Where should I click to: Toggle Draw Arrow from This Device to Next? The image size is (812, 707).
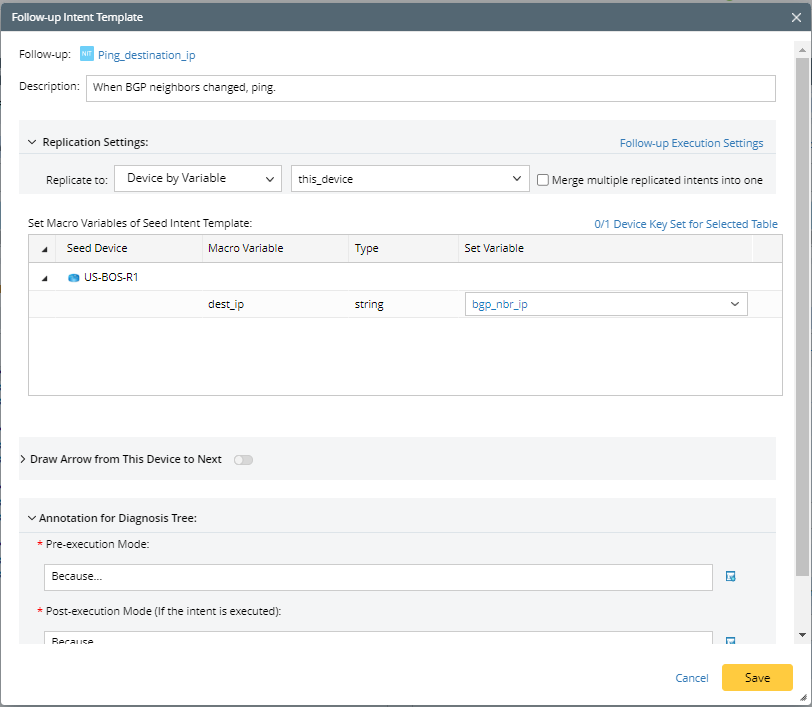pos(243,460)
